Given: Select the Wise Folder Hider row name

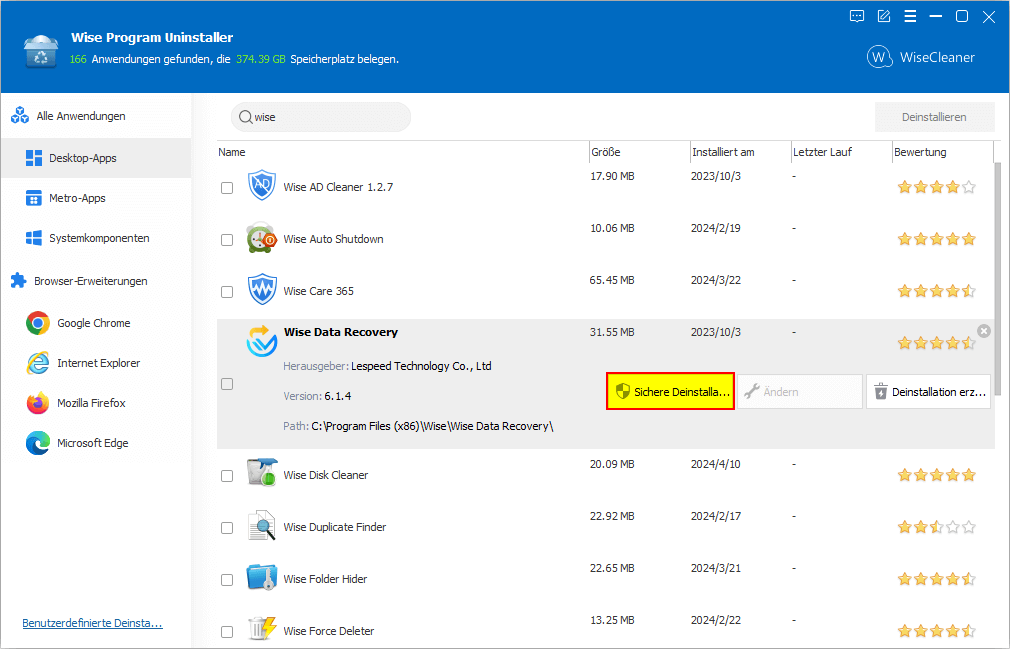Looking at the screenshot, I should click(x=325, y=579).
